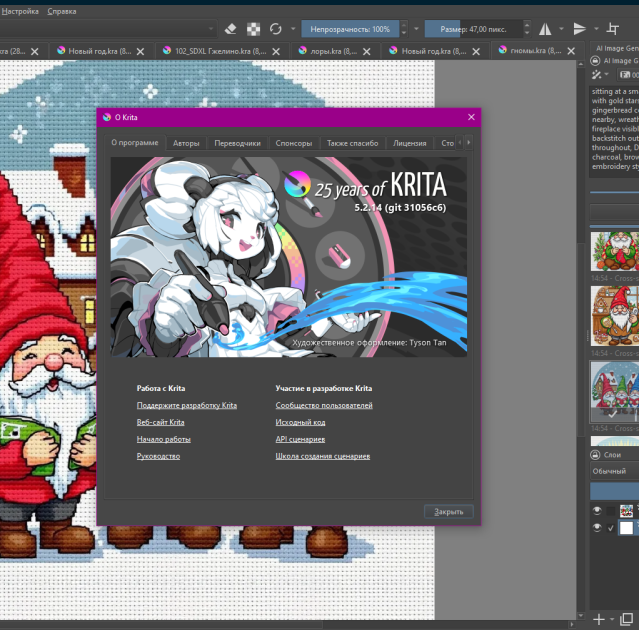Switch to the Переводчики tab
Viewport: 639px width, 630px height.
click(x=238, y=143)
